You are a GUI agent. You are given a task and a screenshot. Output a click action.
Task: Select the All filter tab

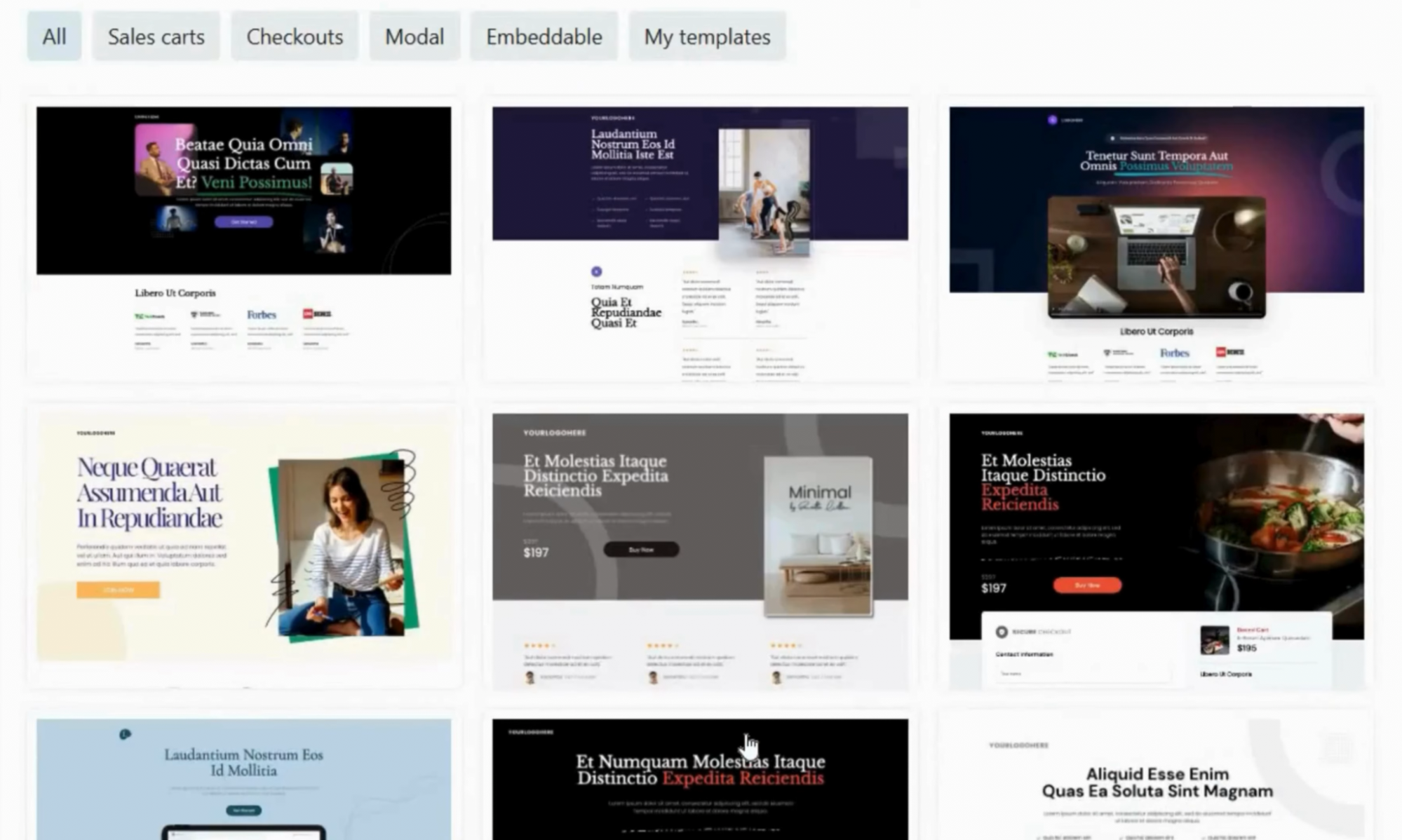tap(54, 36)
